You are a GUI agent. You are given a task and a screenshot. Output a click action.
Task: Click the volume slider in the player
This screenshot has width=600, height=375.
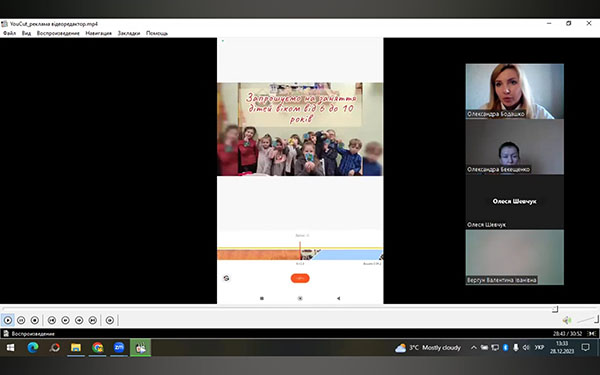[x=587, y=319]
